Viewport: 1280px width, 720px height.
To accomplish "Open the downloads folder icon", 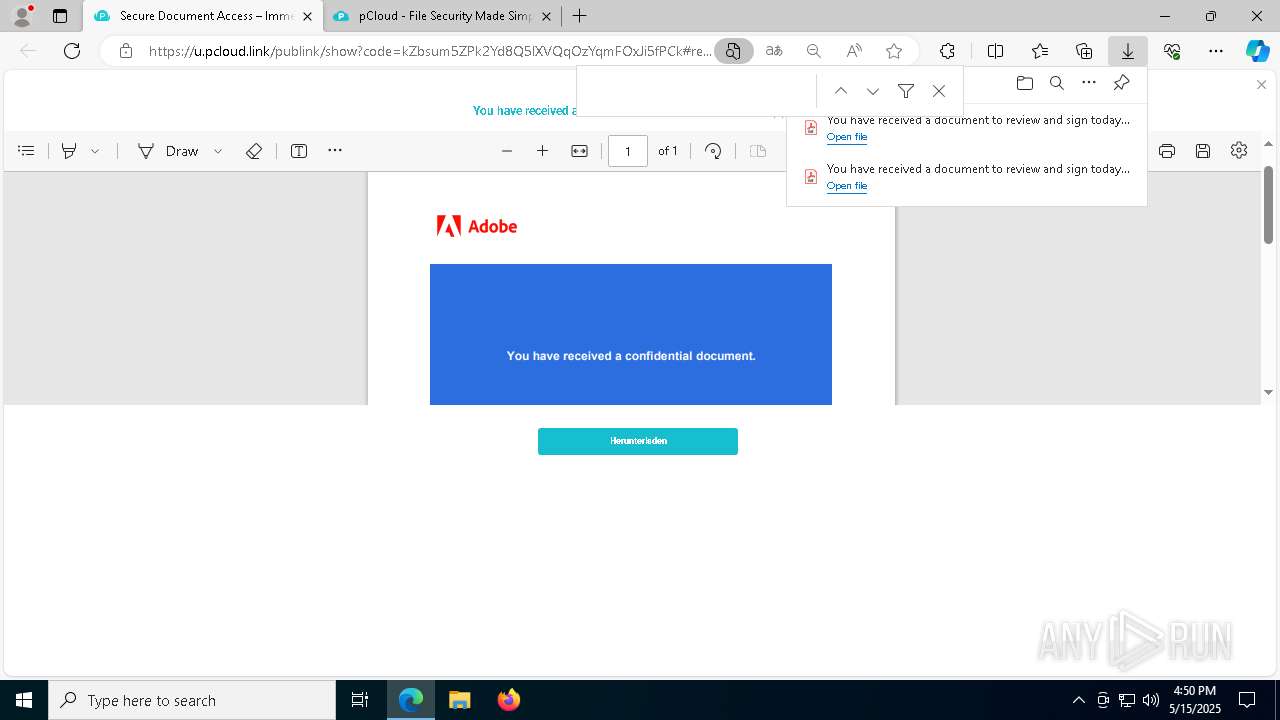I will pyautogui.click(x=1025, y=83).
